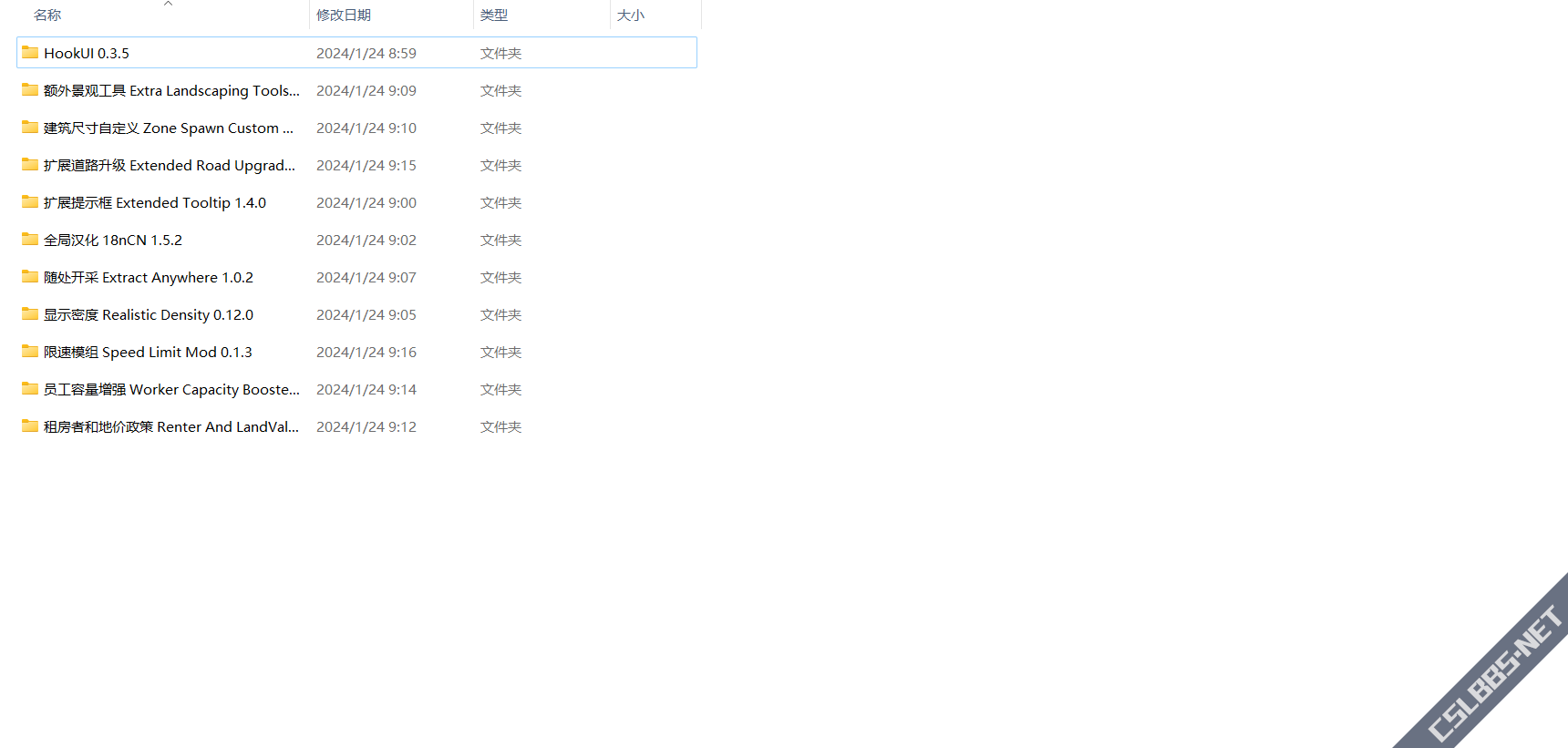Select Renter And LandValue folder name
This screenshot has width=1568, height=748.
click(171, 426)
